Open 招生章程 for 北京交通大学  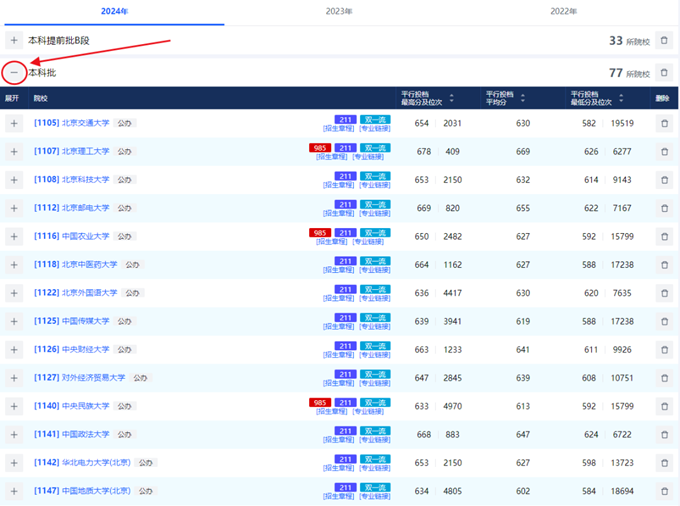pyautogui.click(x=339, y=129)
